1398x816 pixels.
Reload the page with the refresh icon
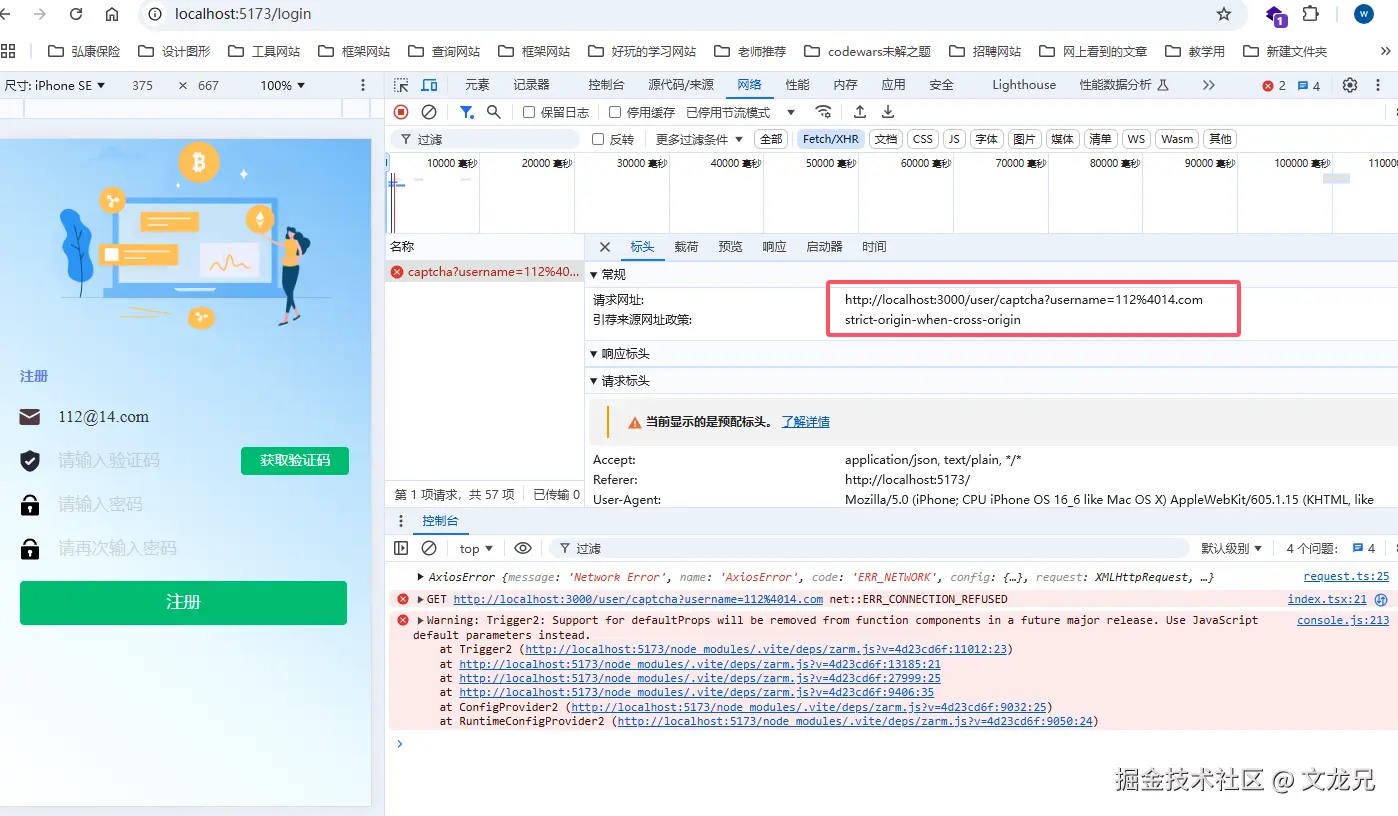76,14
